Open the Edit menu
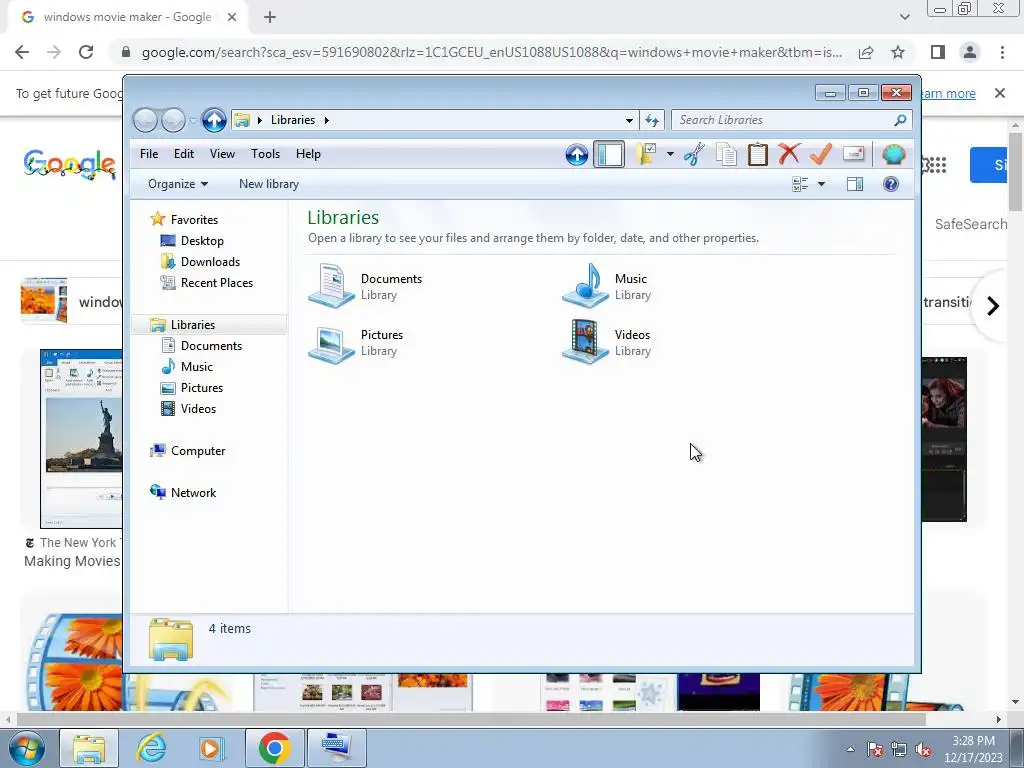This screenshot has width=1024, height=768. pos(184,154)
